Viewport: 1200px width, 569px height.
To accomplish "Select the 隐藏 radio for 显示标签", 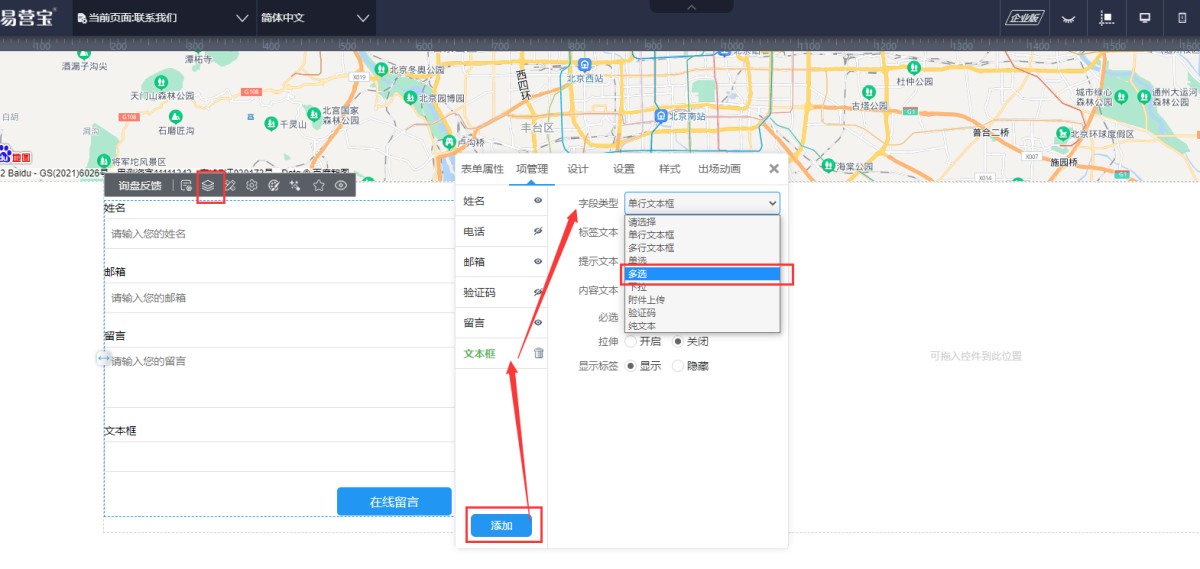I will [x=679, y=366].
